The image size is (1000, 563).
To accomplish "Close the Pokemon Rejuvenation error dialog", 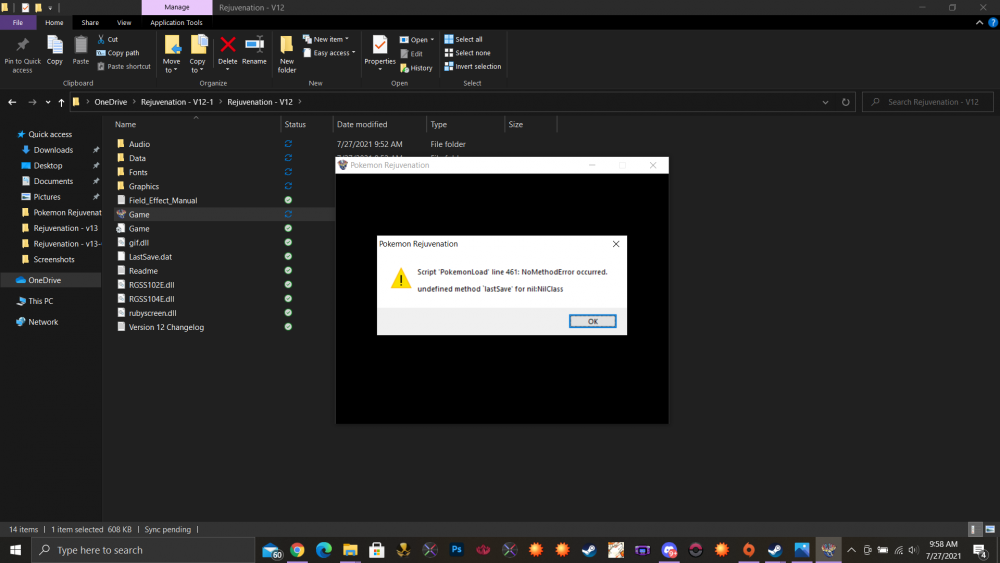I will pos(615,244).
